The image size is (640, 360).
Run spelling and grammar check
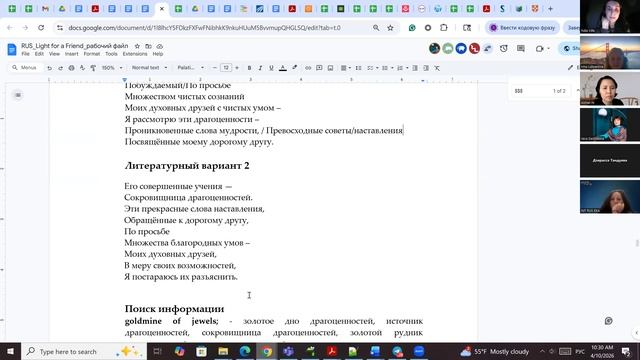tap(82, 68)
